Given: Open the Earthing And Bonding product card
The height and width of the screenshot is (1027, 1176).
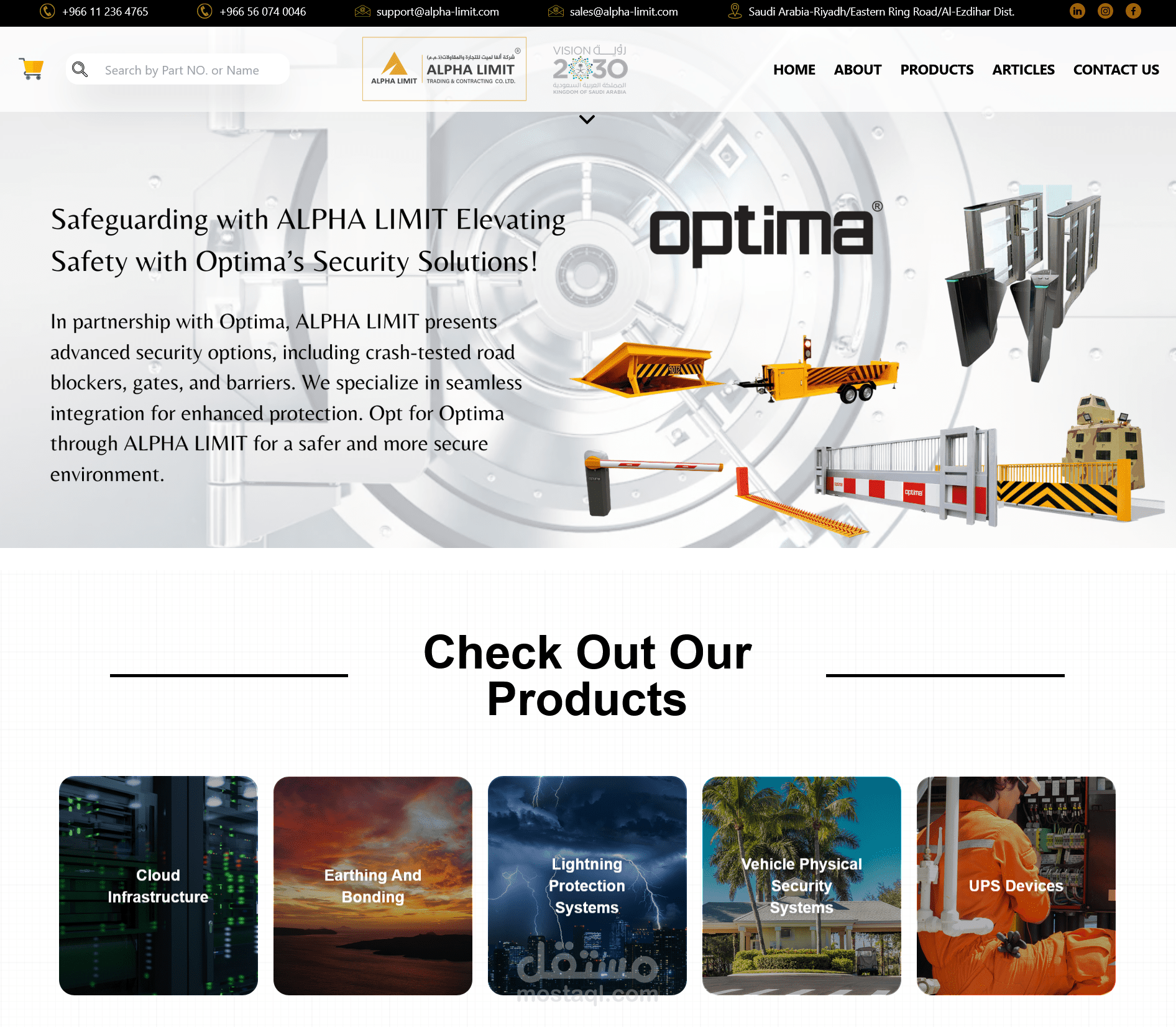Looking at the screenshot, I should pyautogui.click(x=373, y=885).
